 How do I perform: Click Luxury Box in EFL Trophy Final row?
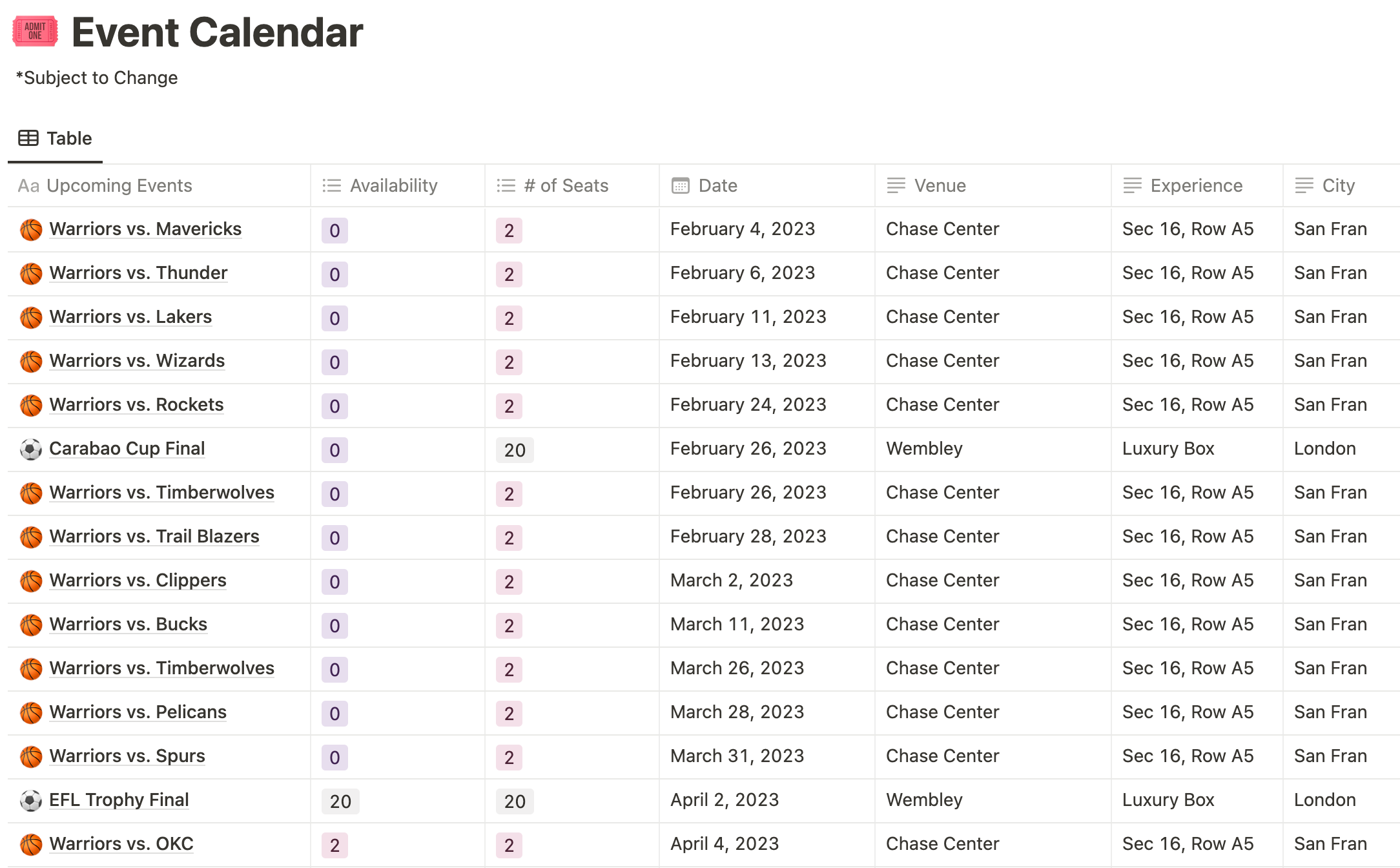(x=1168, y=800)
